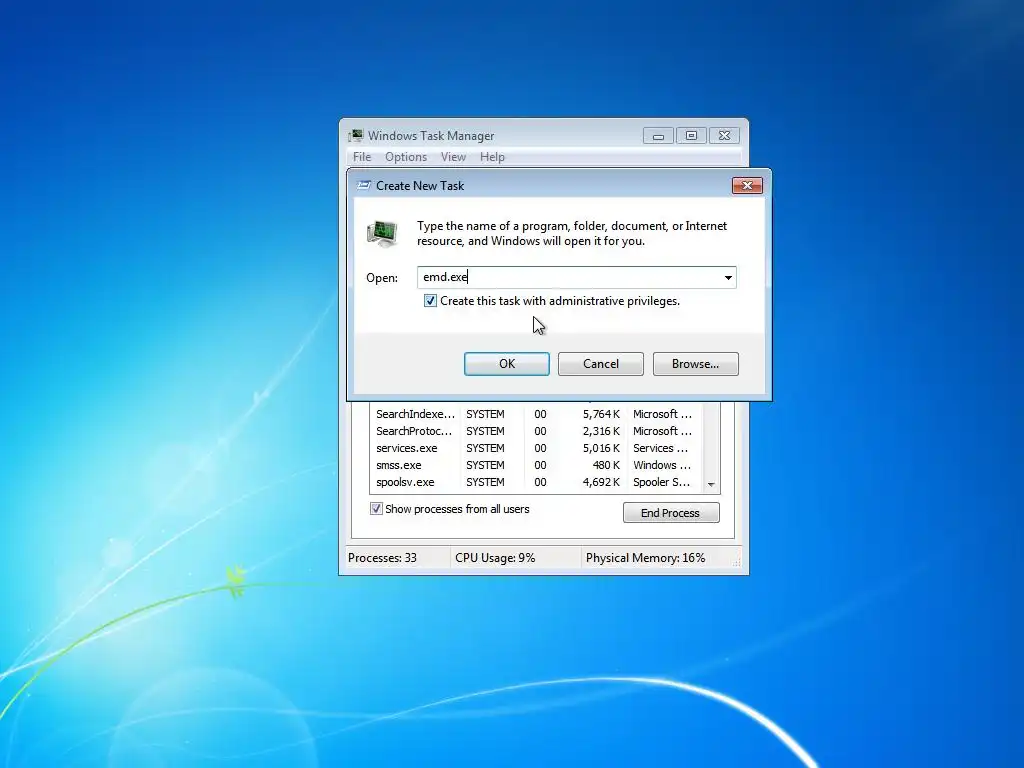This screenshot has width=1024, height=768.
Task: Minimize the Windows Task Manager window
Action: (658, 136)
